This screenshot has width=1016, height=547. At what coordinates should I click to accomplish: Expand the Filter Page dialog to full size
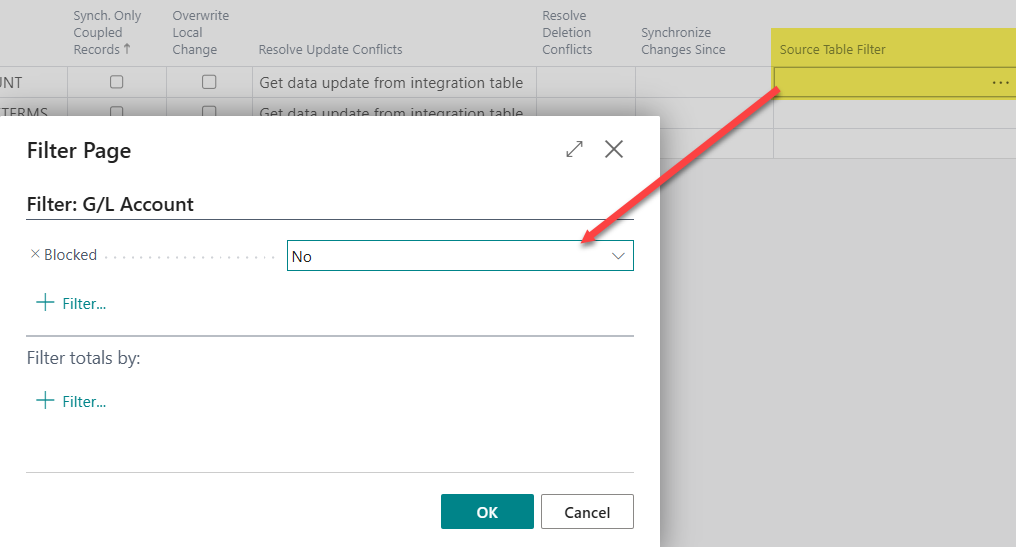pyautogui.click(x=574, y=150)
